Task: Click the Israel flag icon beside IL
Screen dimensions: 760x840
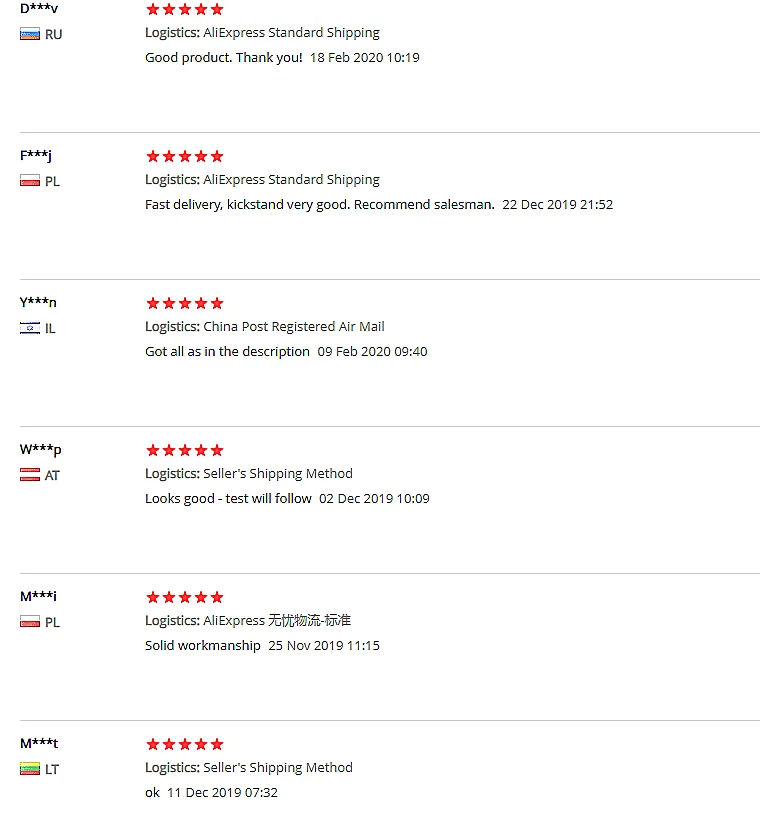Action: click(30, 328)
